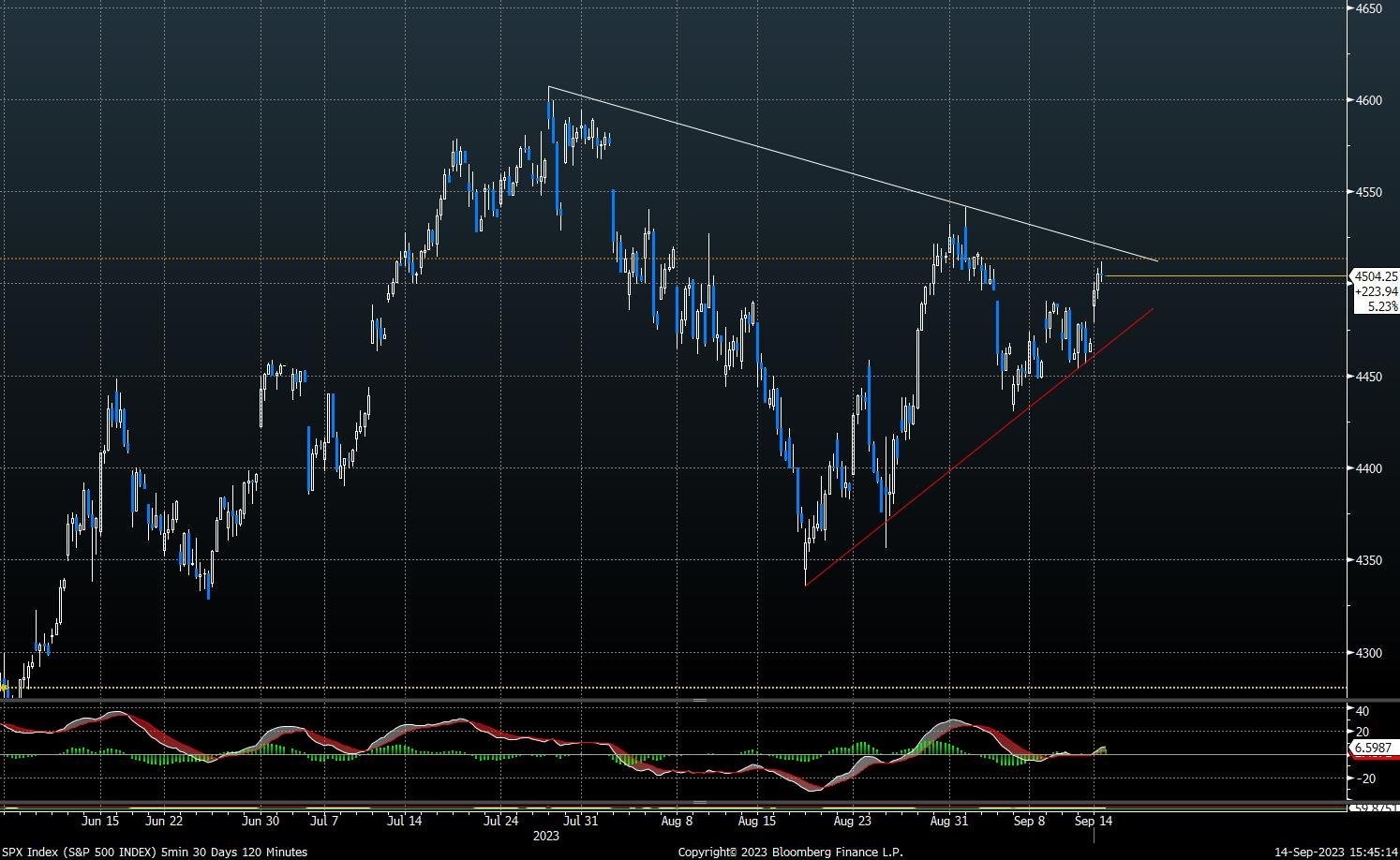The image size is (1400, 860).
Task: Click the 4650 price axis label
Action: (x=1369, y=8)
